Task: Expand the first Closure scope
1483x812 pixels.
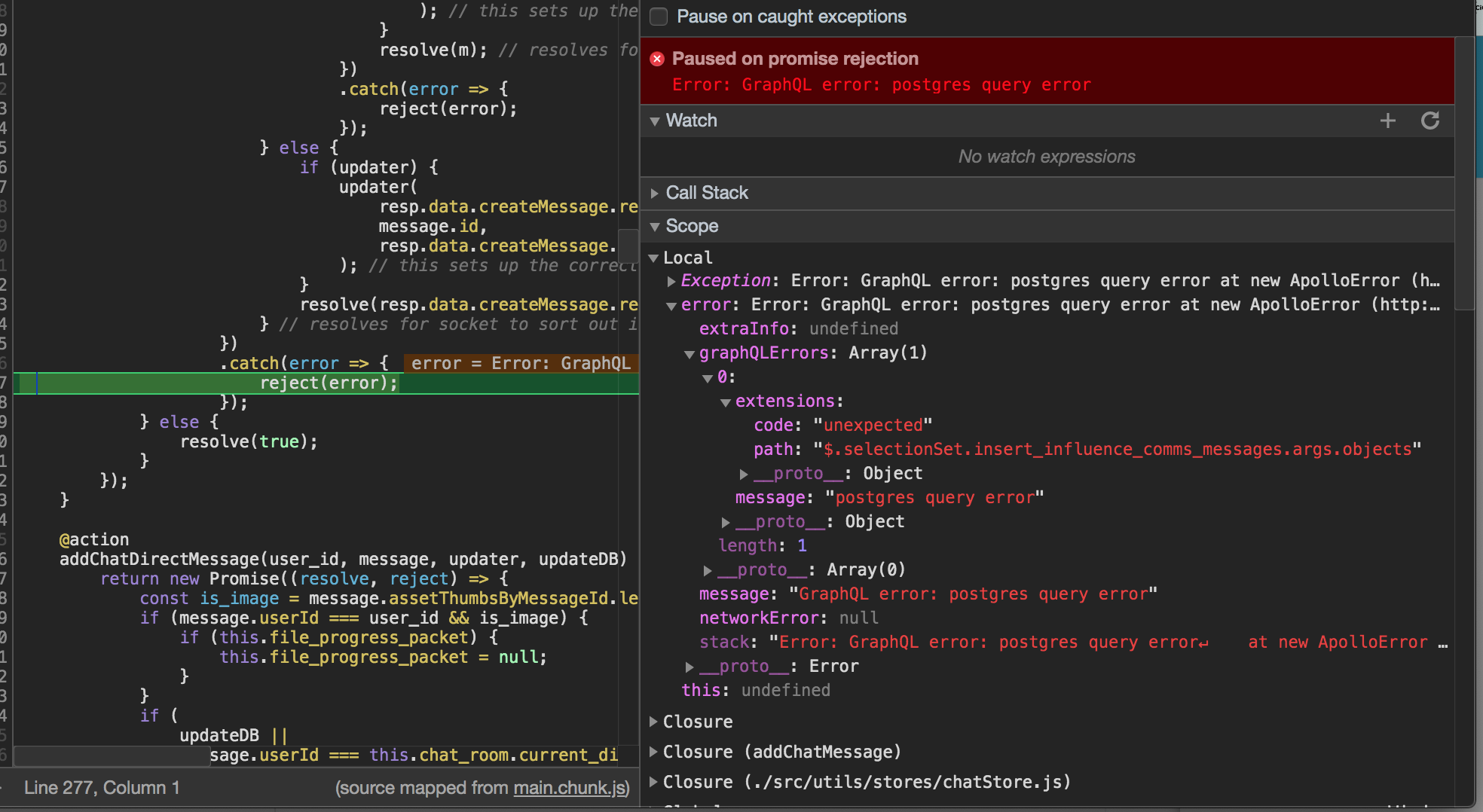Action: pyautogui.click(x=653, y=722)
